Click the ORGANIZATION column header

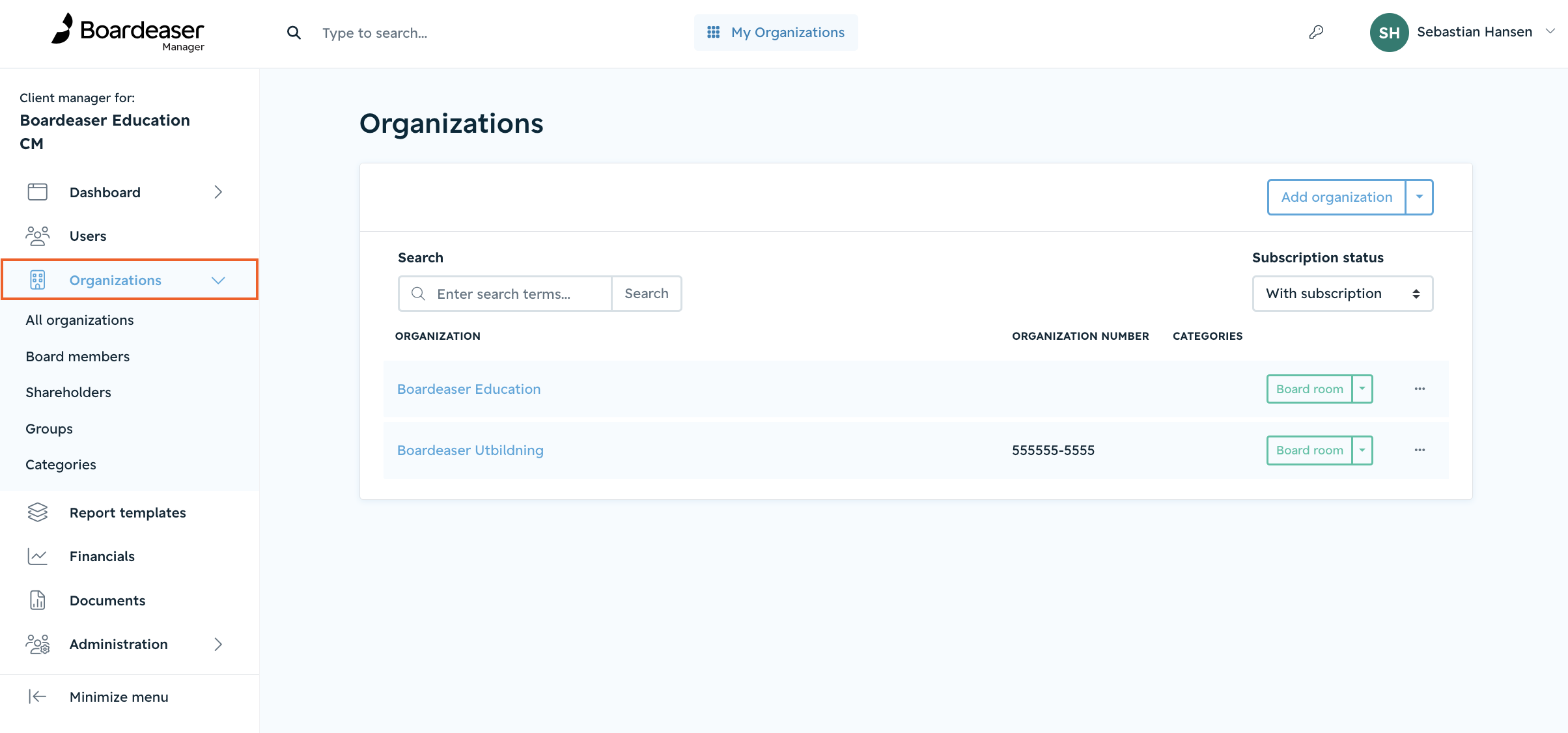(x=438, y=336)
